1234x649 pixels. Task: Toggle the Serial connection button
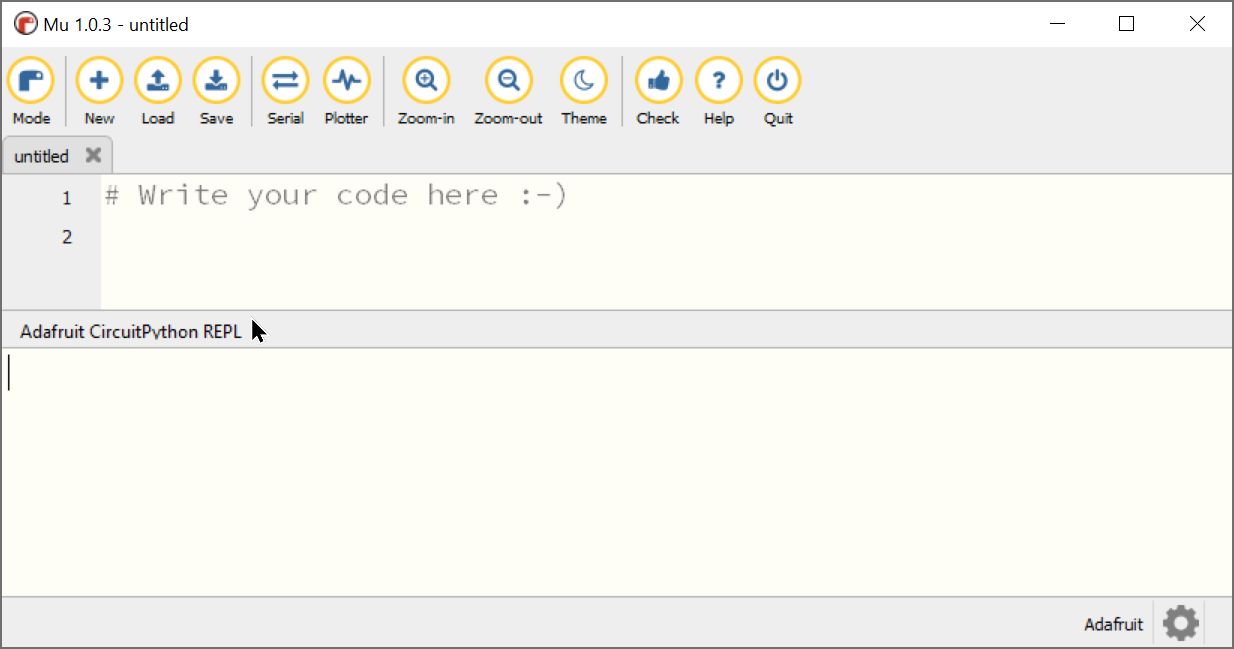285,91
